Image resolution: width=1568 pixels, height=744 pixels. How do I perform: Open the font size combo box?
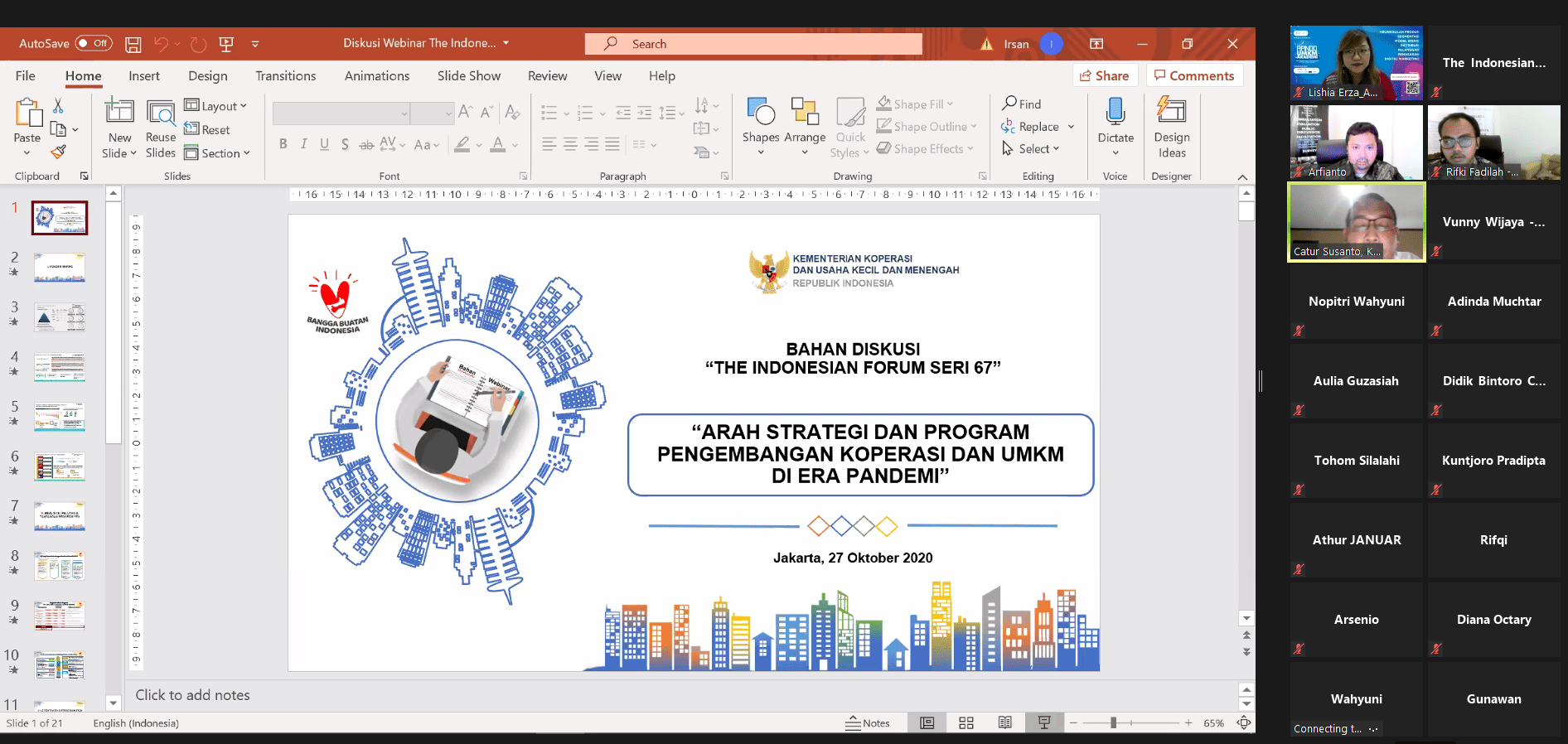432,114
